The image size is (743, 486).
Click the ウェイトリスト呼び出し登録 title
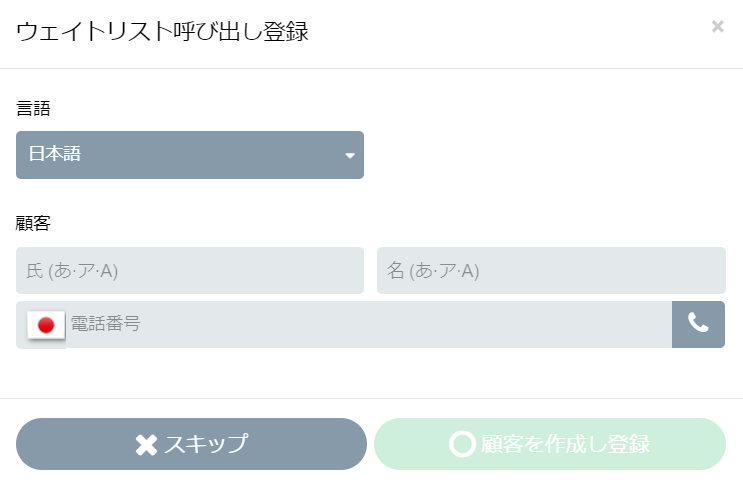pos(162,32)
